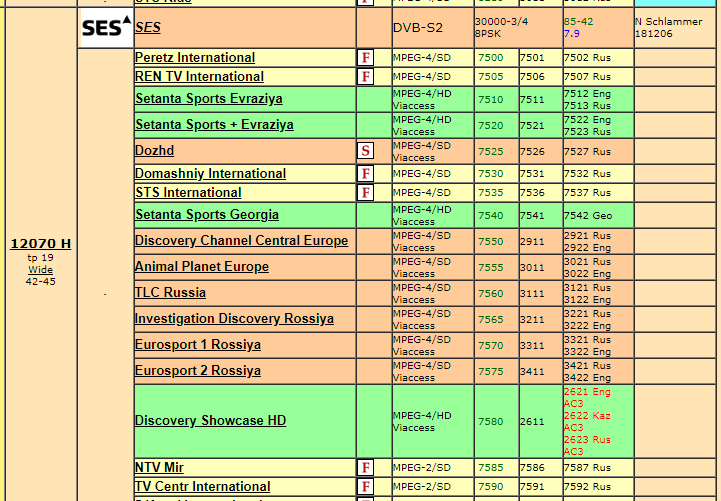Viewport: 721px width, 501px height.
Task: Click SID 7550 for Discovery Channel
Action: 491,242
